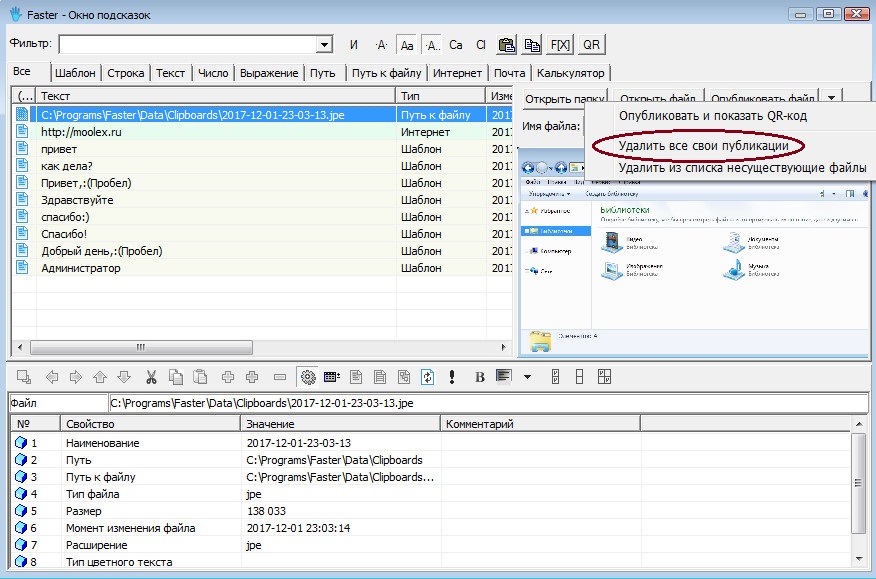Click the 'Момент изменения файла' property
876x579 pixels.
pyautogui.click(x=131, y=528)
